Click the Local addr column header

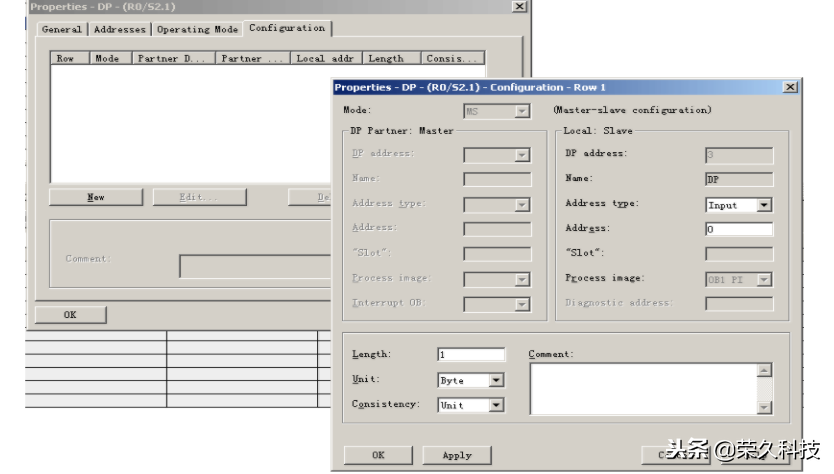tap(324, 59)
